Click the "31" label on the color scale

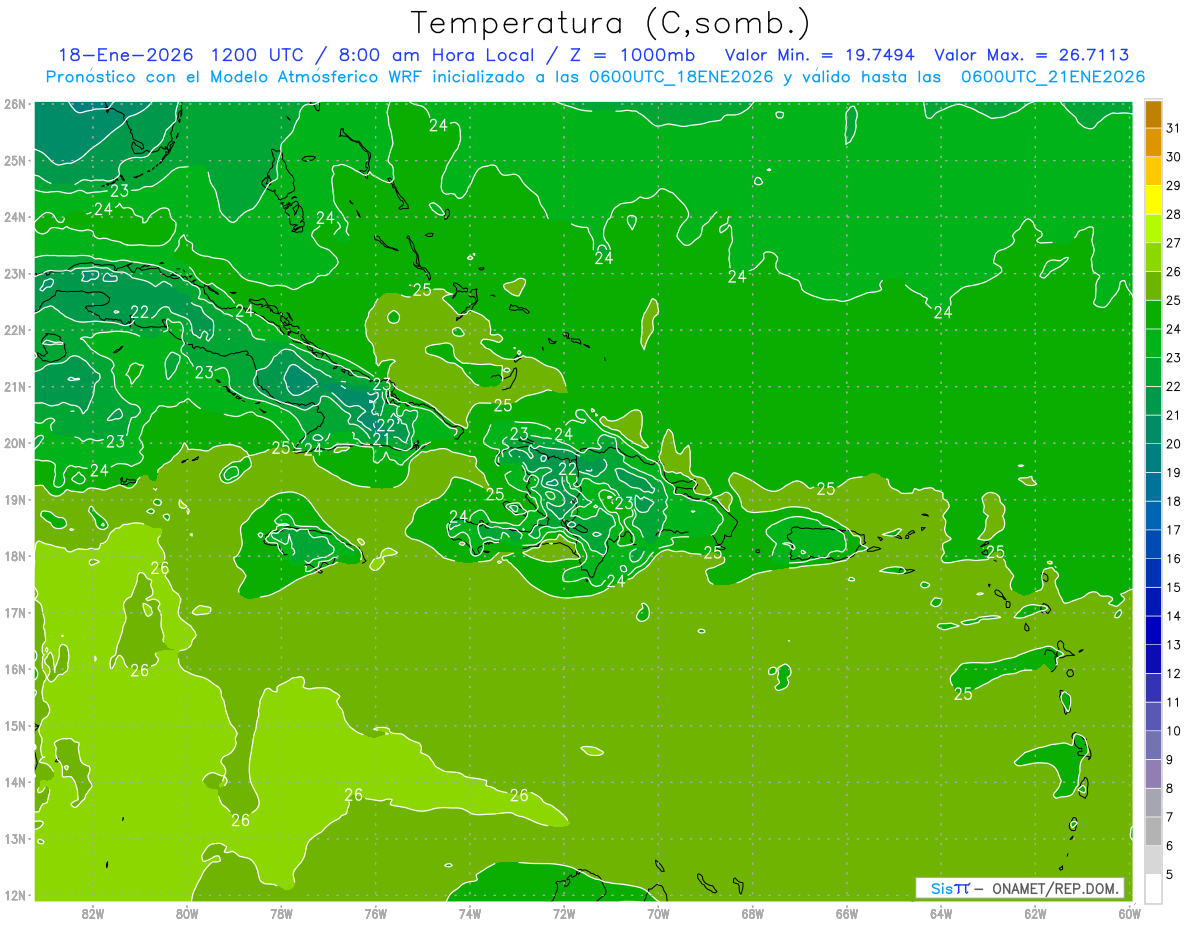[x=1173, y=128]
